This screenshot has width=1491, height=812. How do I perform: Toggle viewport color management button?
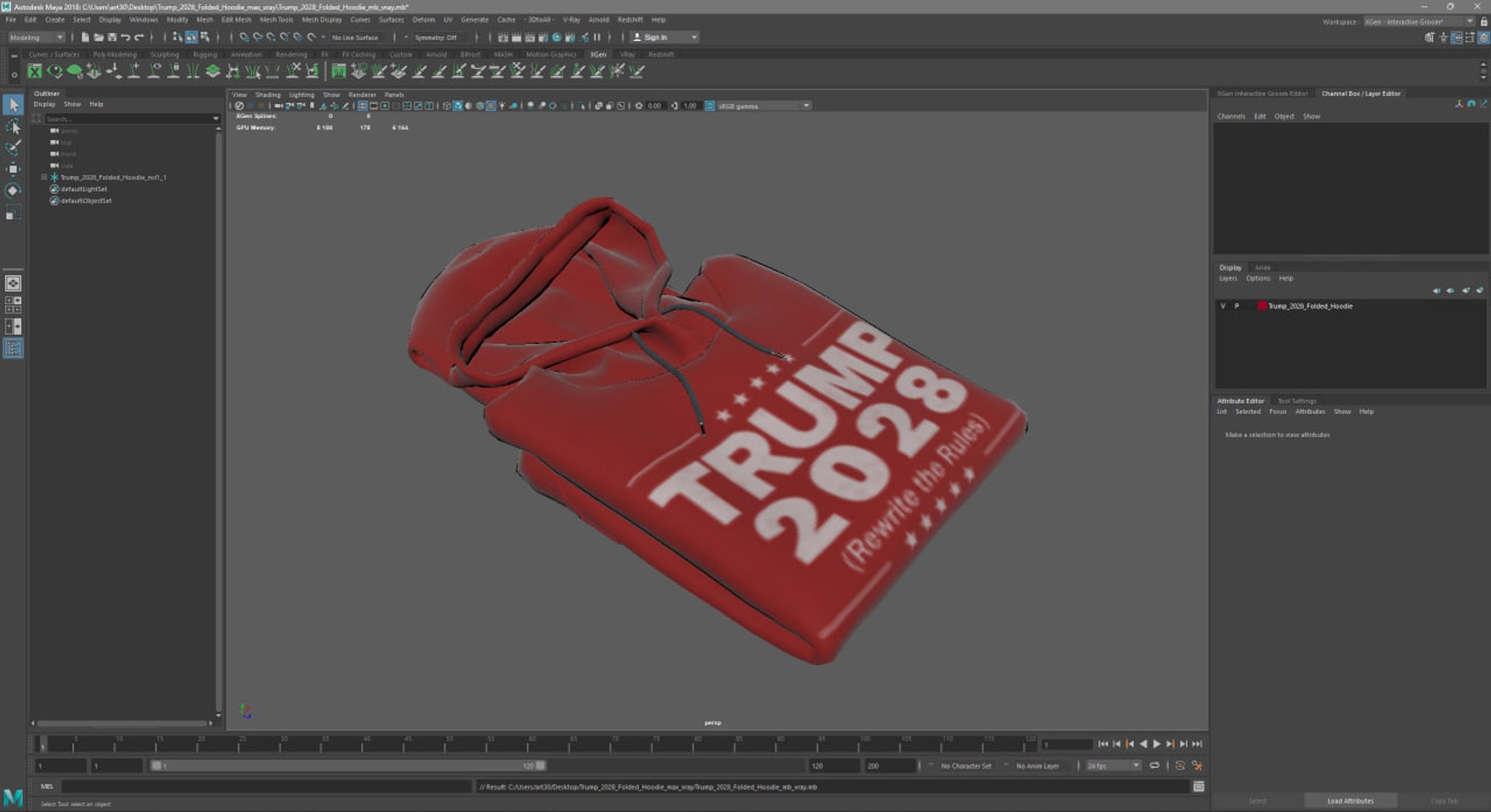pyautogui.click(x=710, y=106)
